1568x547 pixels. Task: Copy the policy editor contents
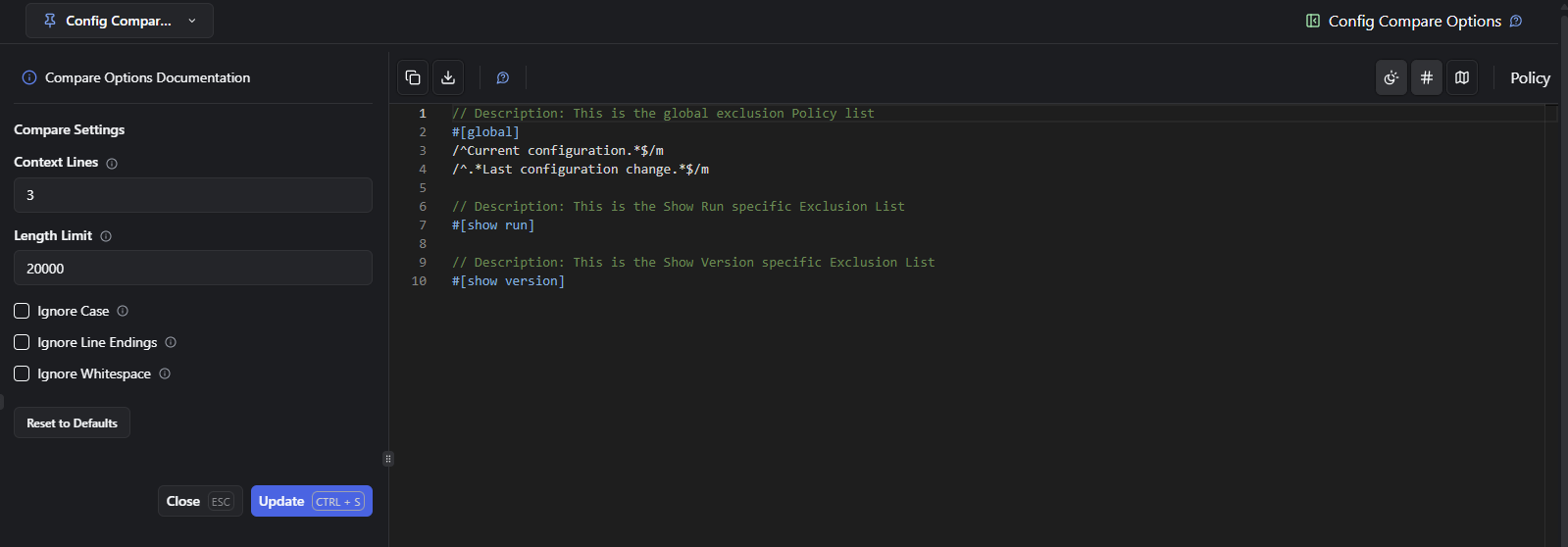coord(413,77)
